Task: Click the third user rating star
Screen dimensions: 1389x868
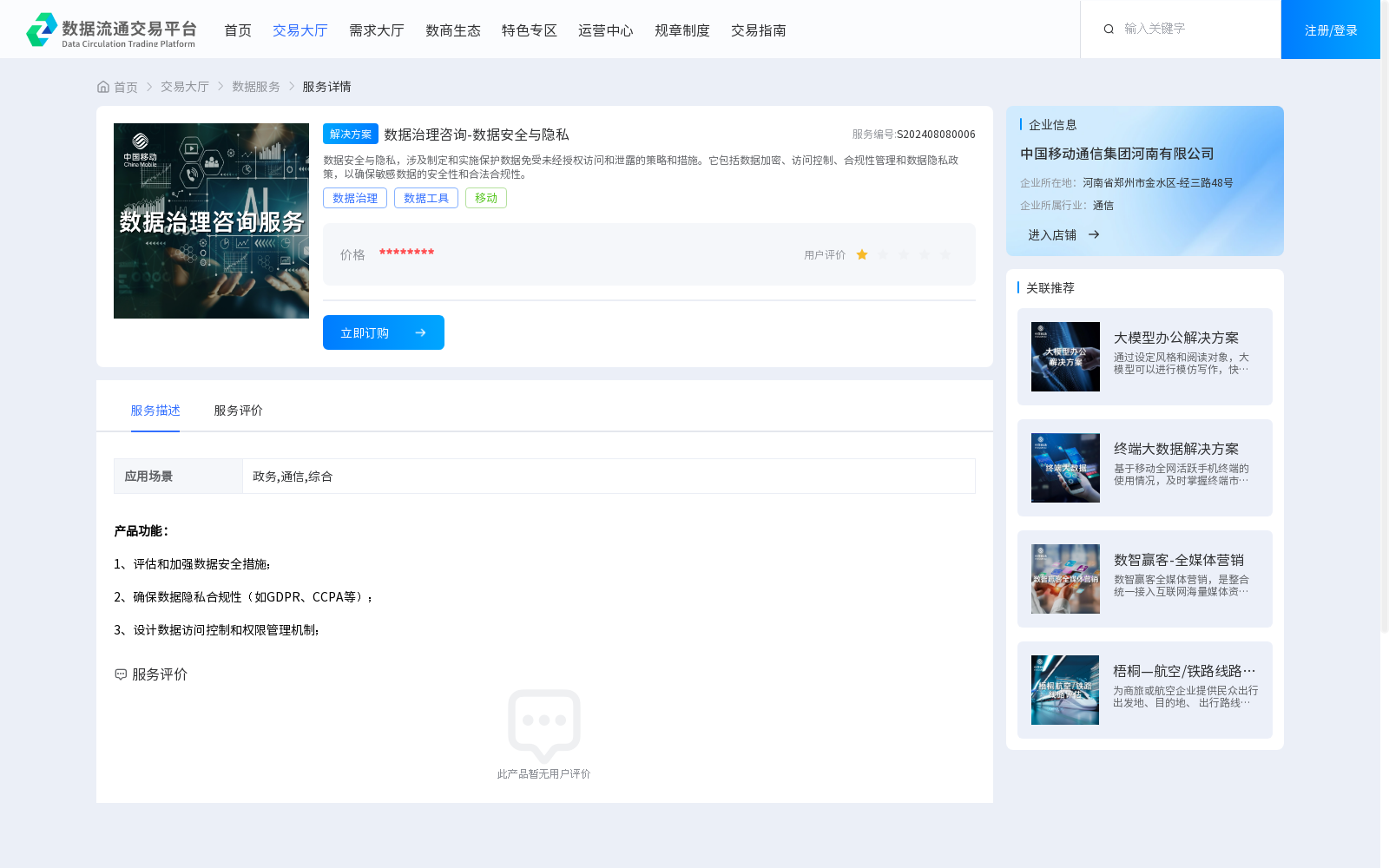Action: pyautogui.click(x=904, y=254)
